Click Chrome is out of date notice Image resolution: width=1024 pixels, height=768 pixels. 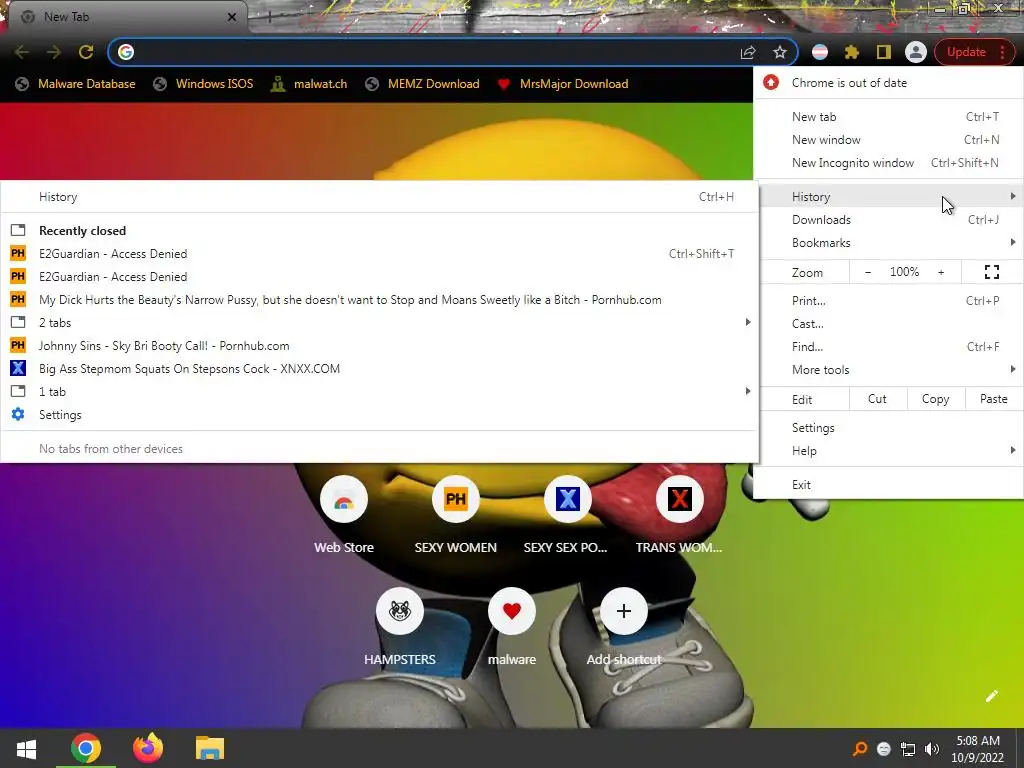[x=888, y=83]
